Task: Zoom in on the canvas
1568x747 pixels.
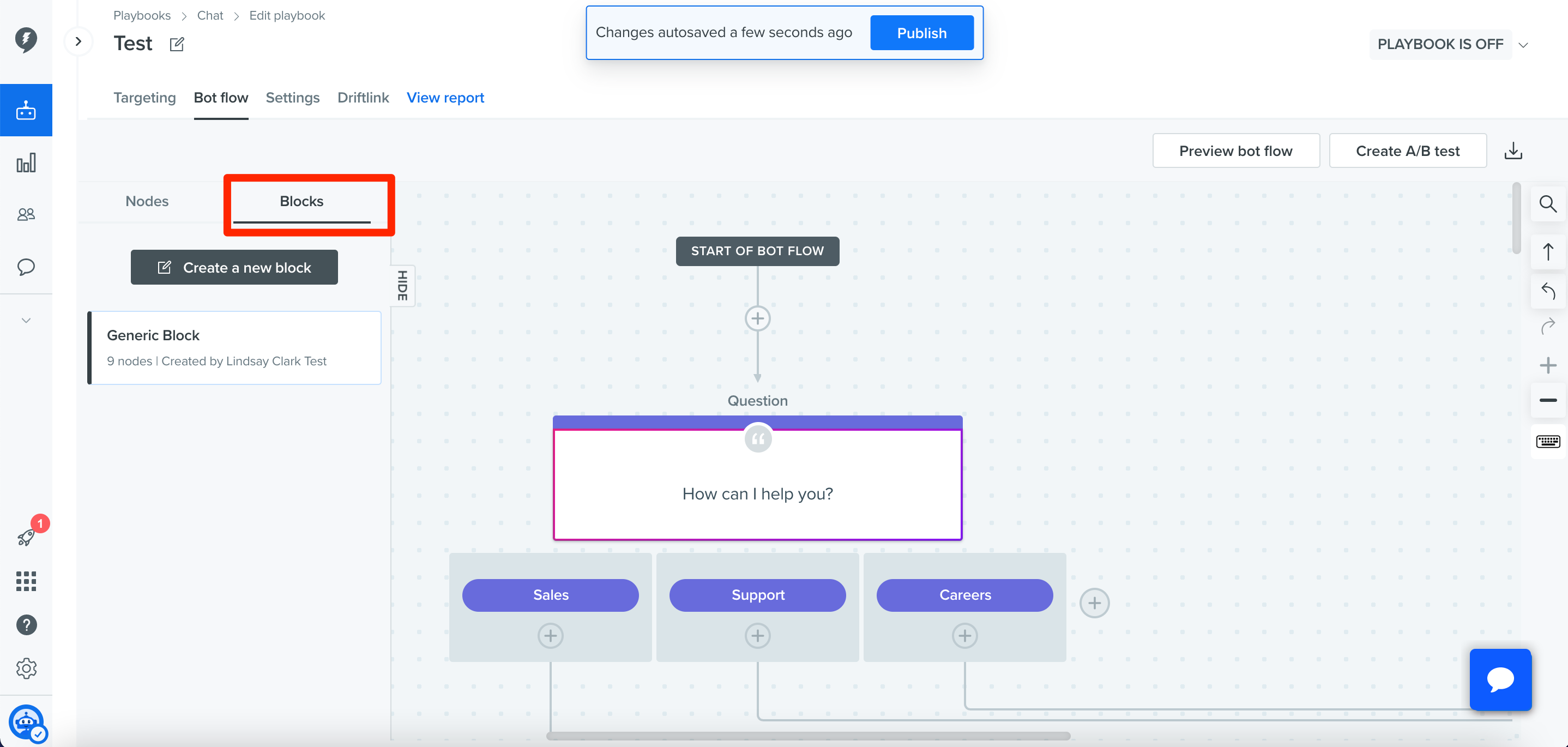Action: click(x=1548, y=365)
